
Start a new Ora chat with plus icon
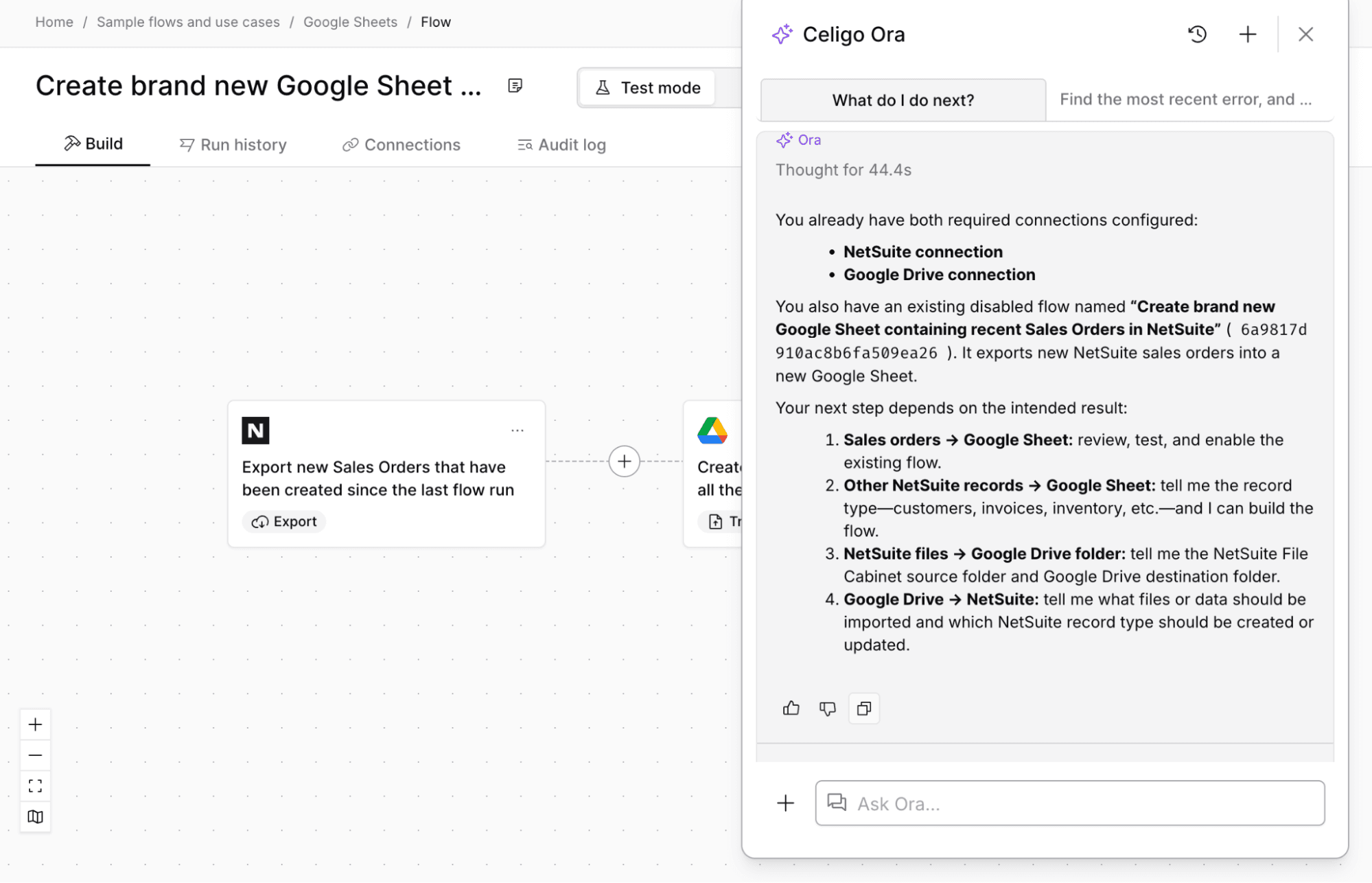point(1248,34)
